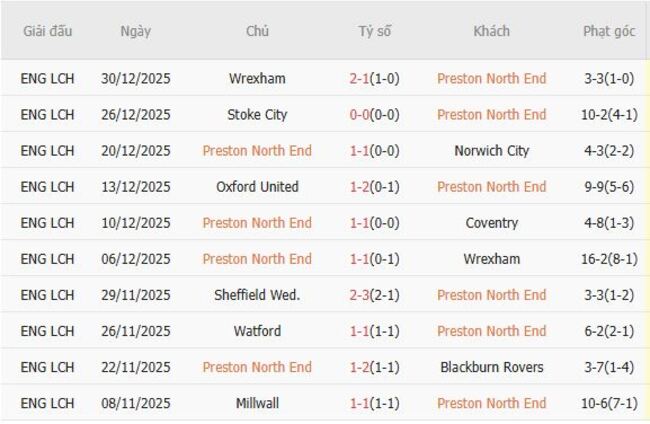650x424 pixels.
Task: Click the Wrexham home team link
Action: (257, 79)
